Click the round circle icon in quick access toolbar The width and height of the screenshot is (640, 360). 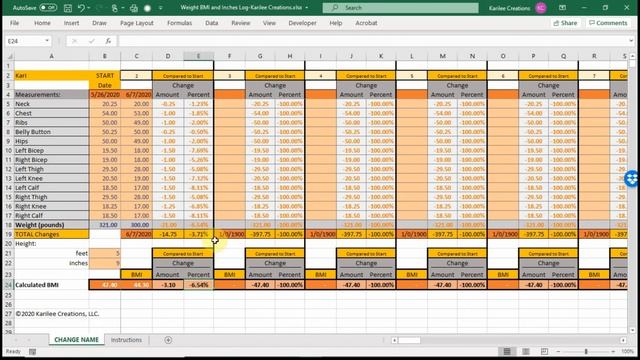click(x=148, y=8)
